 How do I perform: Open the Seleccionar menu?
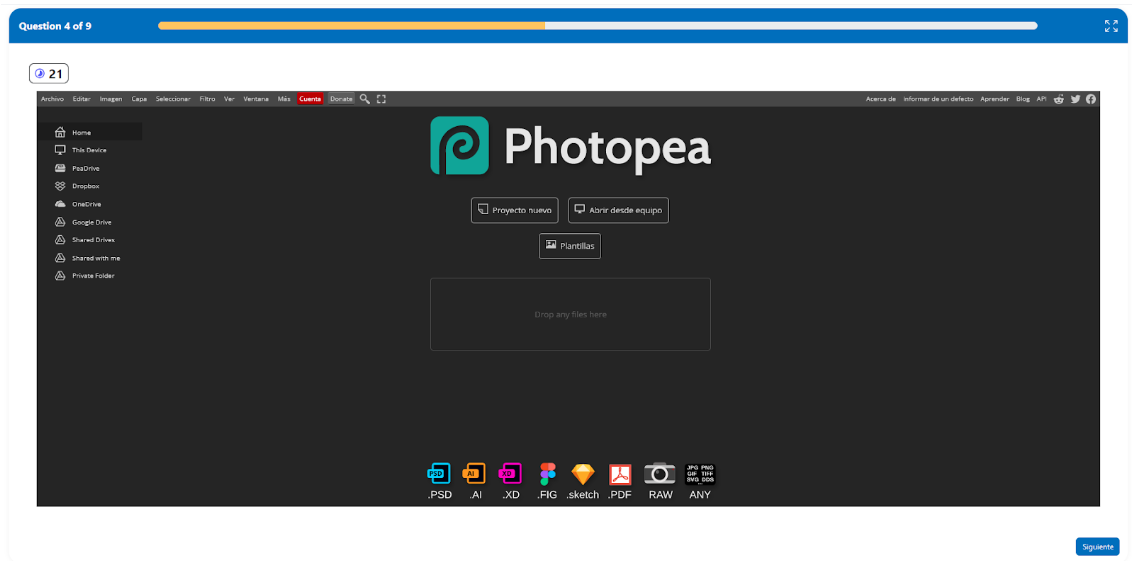coord(173,99)
